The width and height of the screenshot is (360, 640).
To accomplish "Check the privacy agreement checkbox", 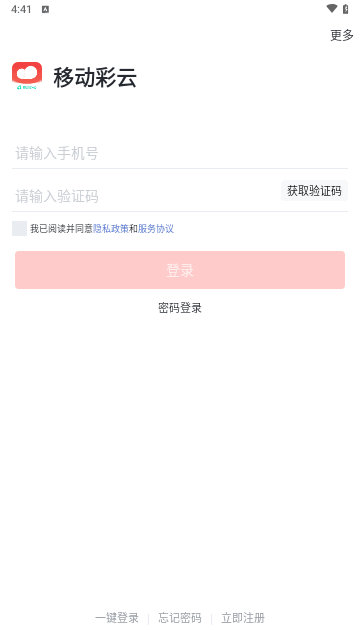I will (20, 229).
